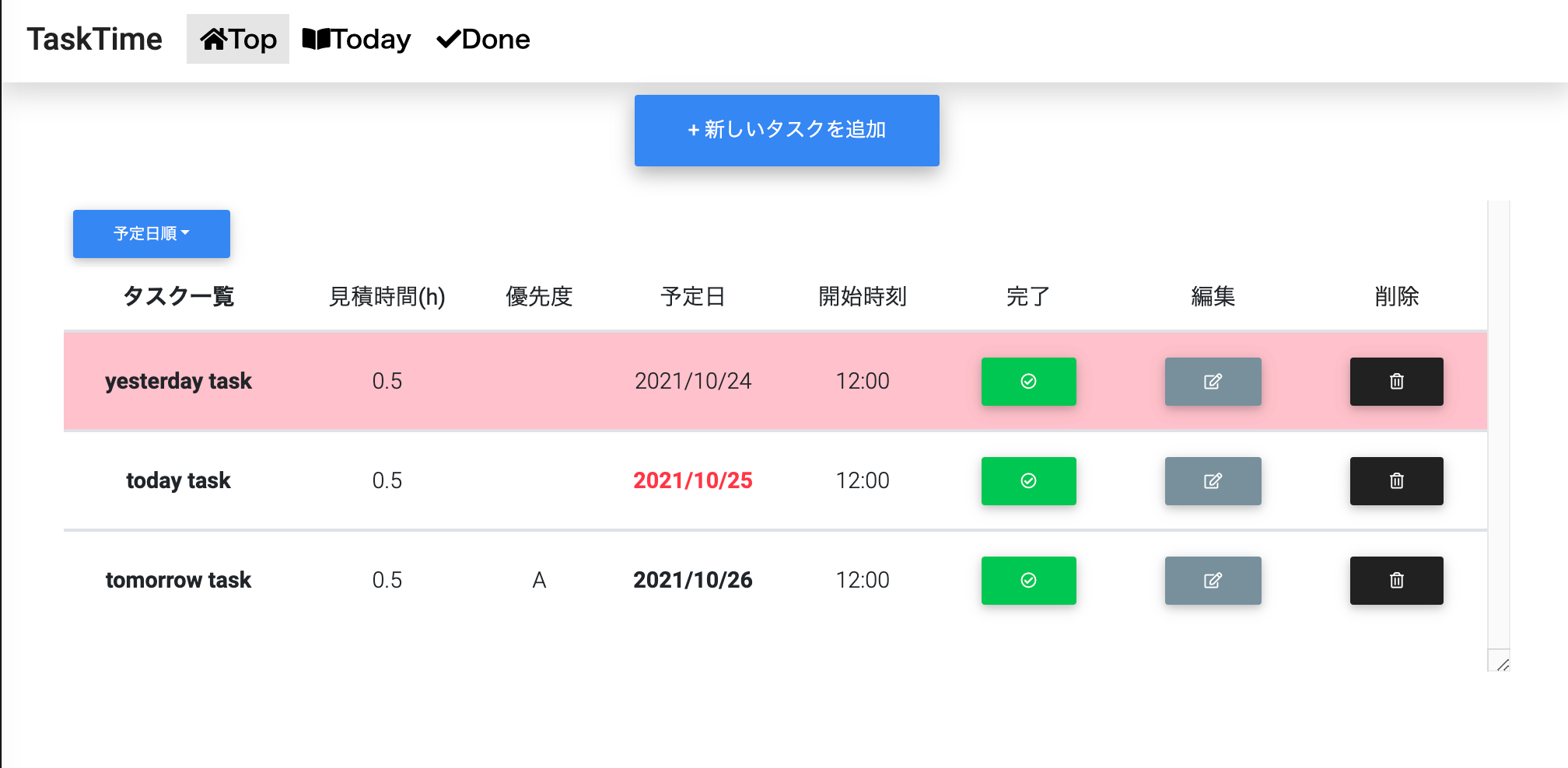Click the タスク一覧 column header
This screenshot has width=1568, height=768.
pyautogui.click(x=178, y=297)
